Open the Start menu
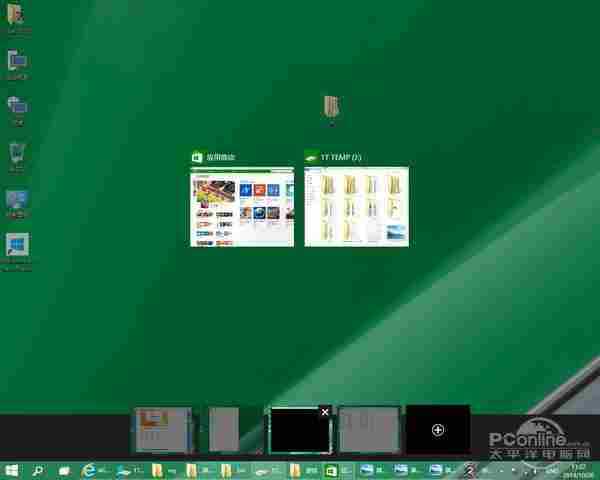Viewport: 600px width, 480px height. point(12,469)
